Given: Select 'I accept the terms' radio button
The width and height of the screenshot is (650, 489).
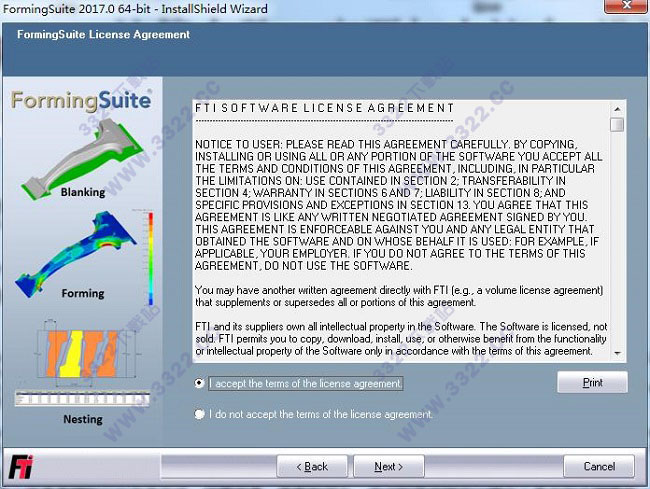Looking at the screenshot, I should click(199, 383).
